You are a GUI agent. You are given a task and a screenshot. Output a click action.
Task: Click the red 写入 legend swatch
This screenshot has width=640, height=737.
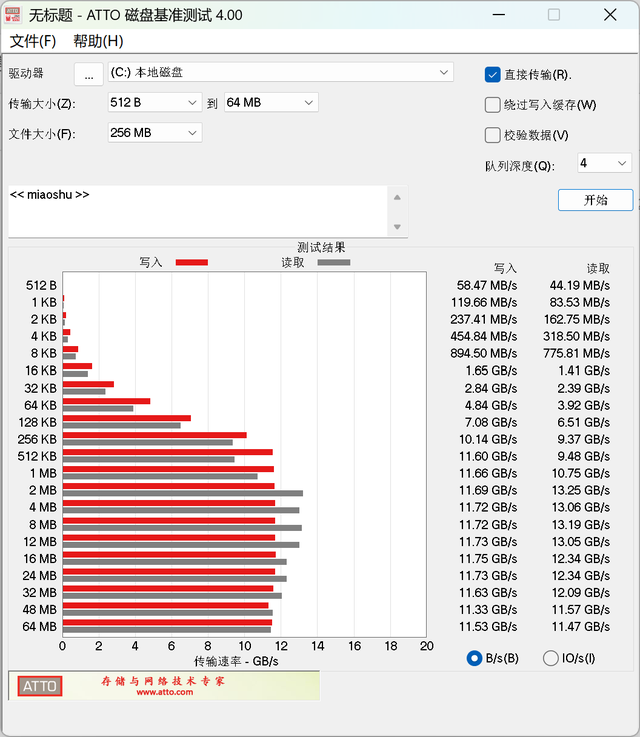(x=192, y=262)
